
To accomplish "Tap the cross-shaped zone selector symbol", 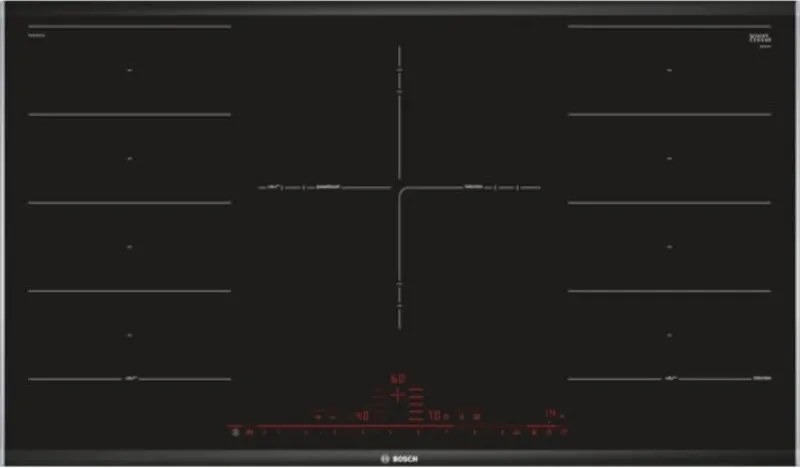I will (397, 395).
